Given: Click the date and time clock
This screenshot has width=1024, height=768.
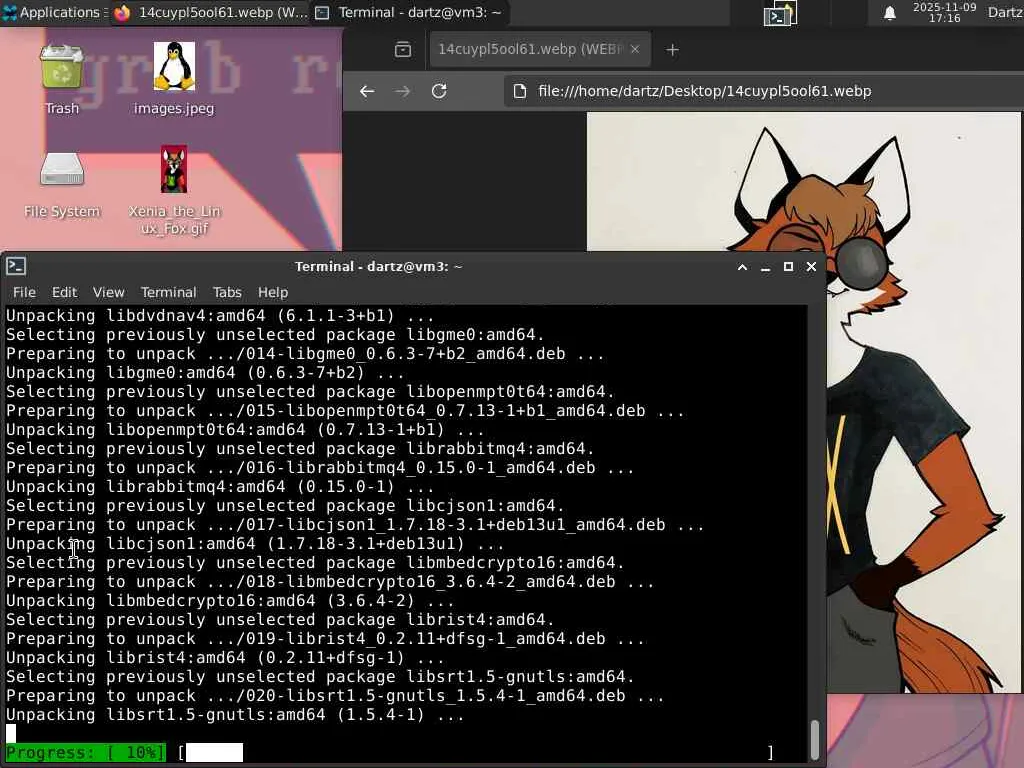Looking at the screenshot, I should (944, 12).
